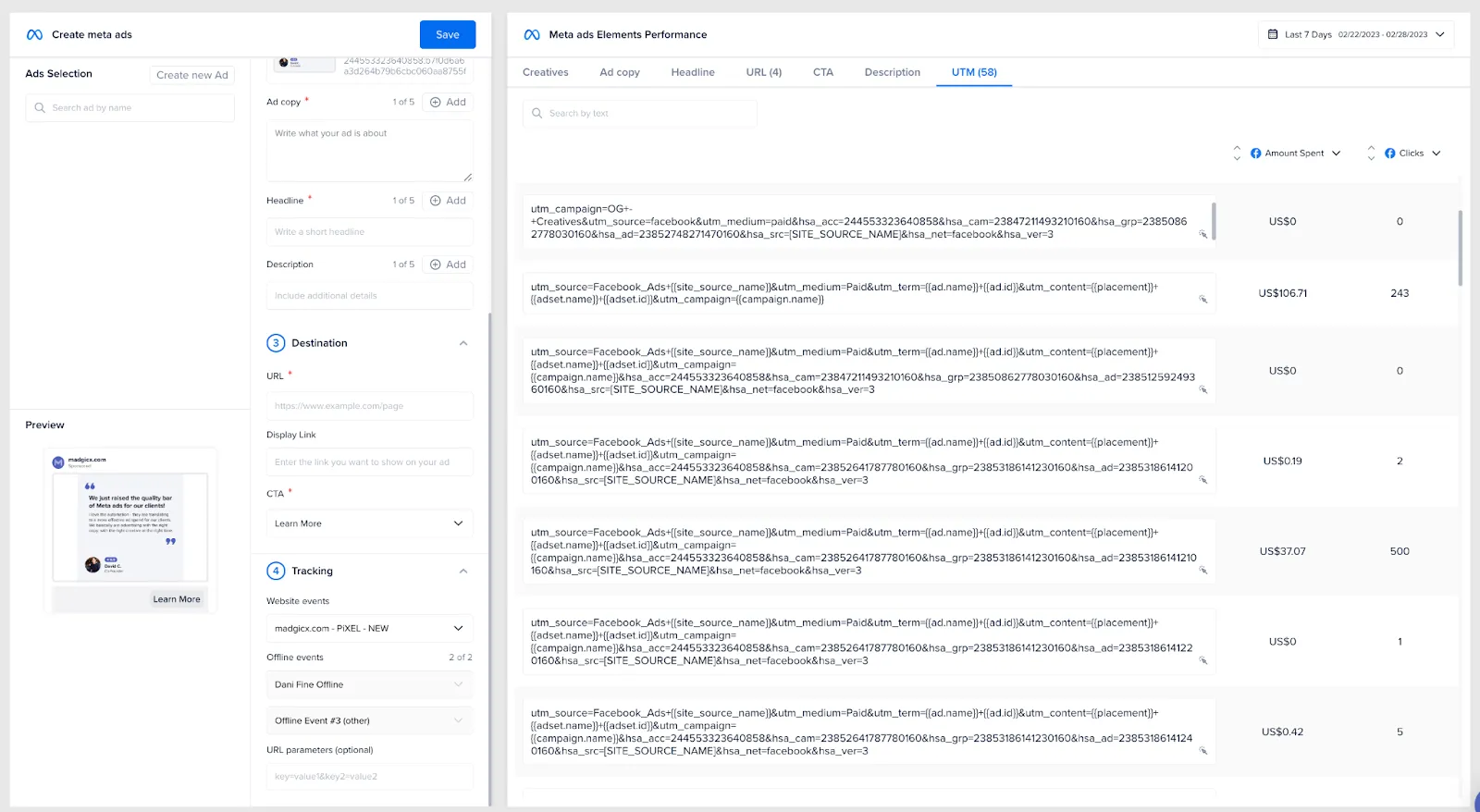Click the Meta logo beside Create meta ads
The width and height of the screenshot is (1480, 812).
click(x=34, y=35)
